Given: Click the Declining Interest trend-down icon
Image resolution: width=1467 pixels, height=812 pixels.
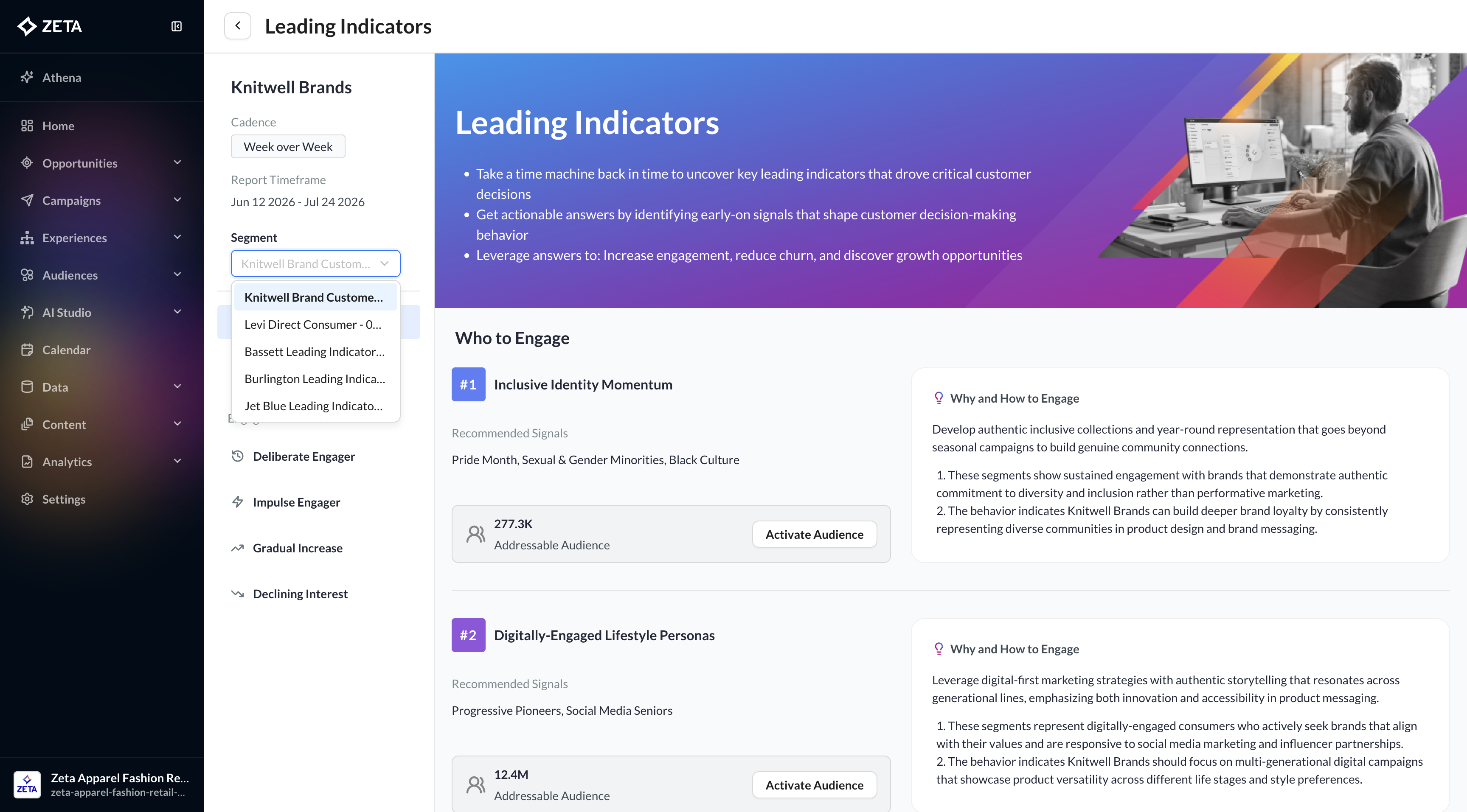Looking at the screenshot, I should pyautogui.click(x=237, y=594).
